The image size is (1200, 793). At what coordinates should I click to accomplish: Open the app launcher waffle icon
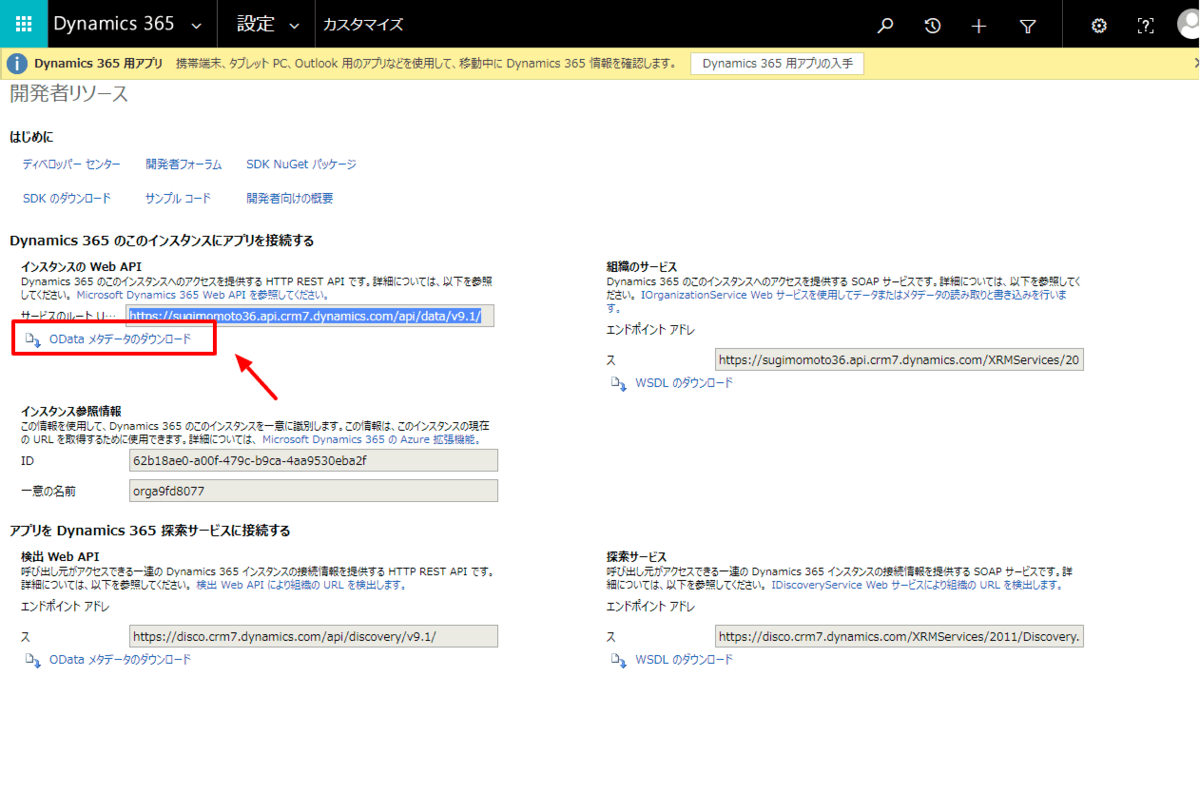[x=24, y=24]
